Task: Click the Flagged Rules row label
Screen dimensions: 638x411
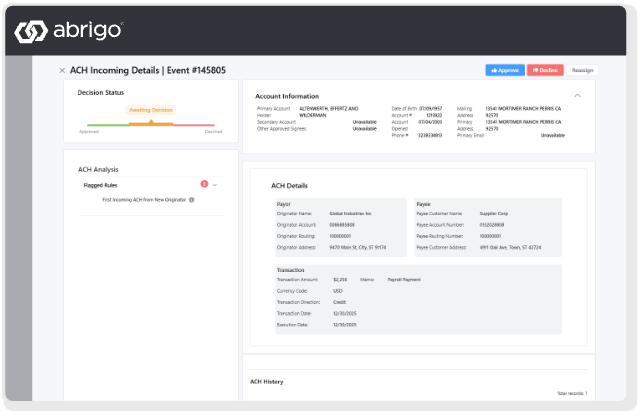Action: point(101,185)
